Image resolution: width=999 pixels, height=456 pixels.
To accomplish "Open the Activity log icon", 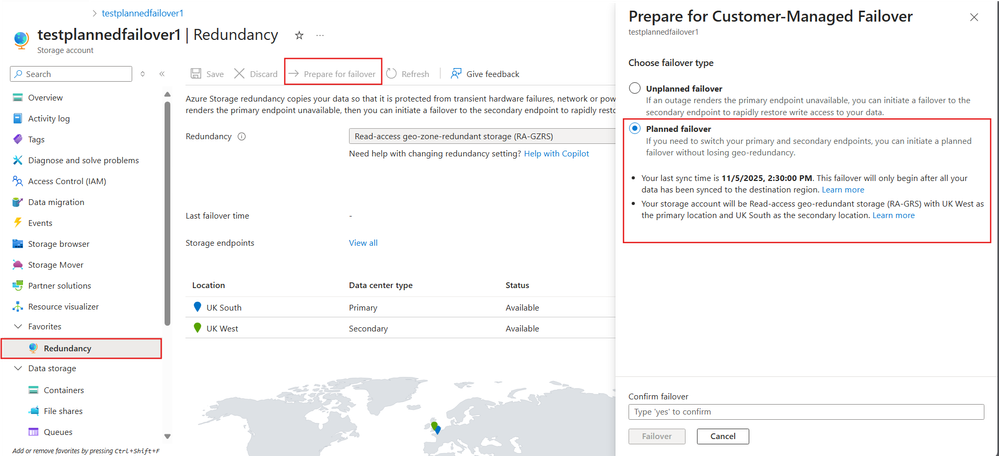I will [x=18, y=119].
